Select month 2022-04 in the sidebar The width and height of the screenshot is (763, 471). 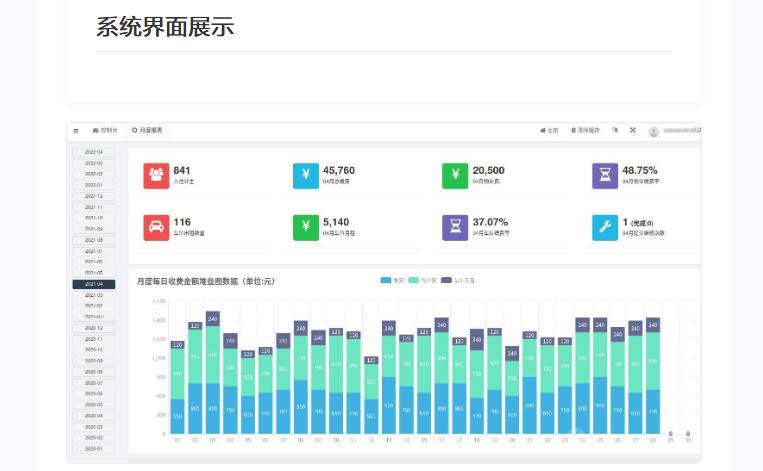[x=94, y=152]
